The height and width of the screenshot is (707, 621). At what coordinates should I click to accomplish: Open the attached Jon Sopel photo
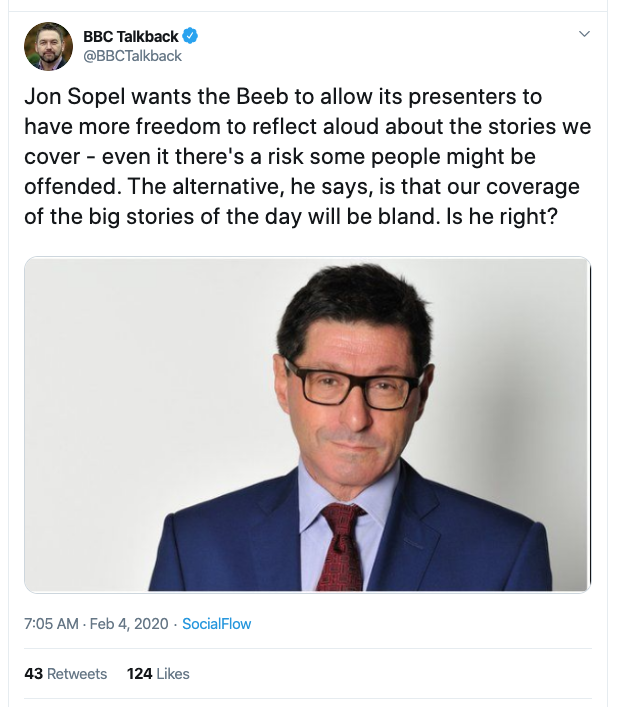308,424
